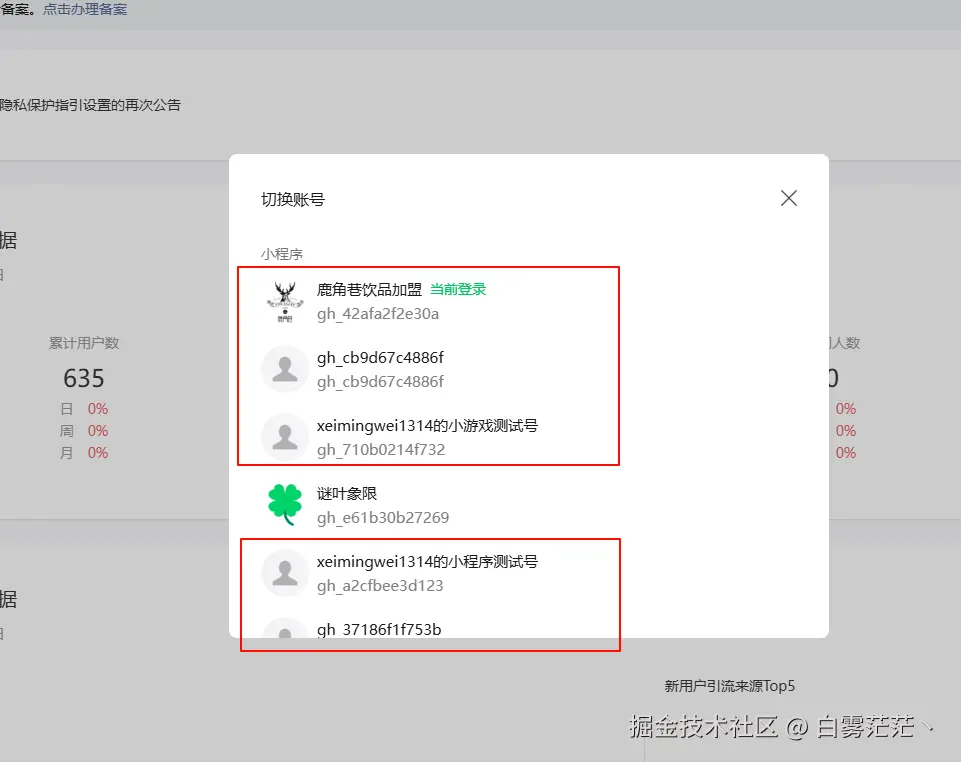Switch to xeimingwei1314的小游戏测试号 account
The image size is (961, 762).
coord(430,436)
